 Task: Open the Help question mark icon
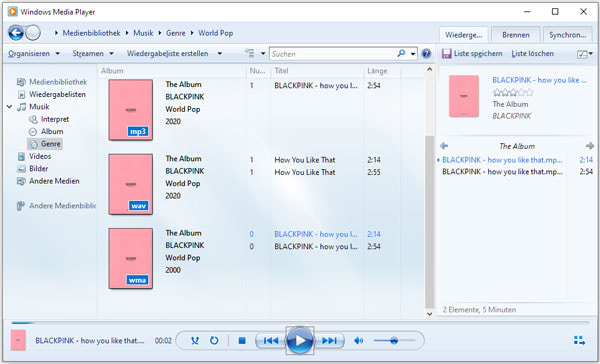426,54
